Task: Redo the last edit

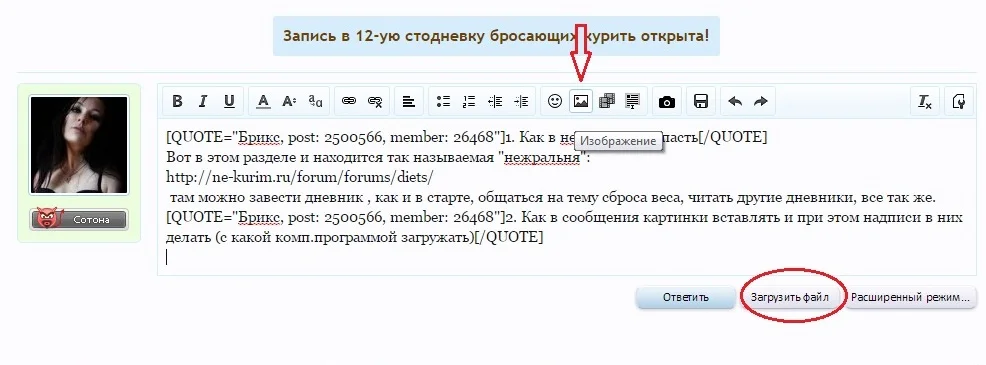Action: pos(761,101)
